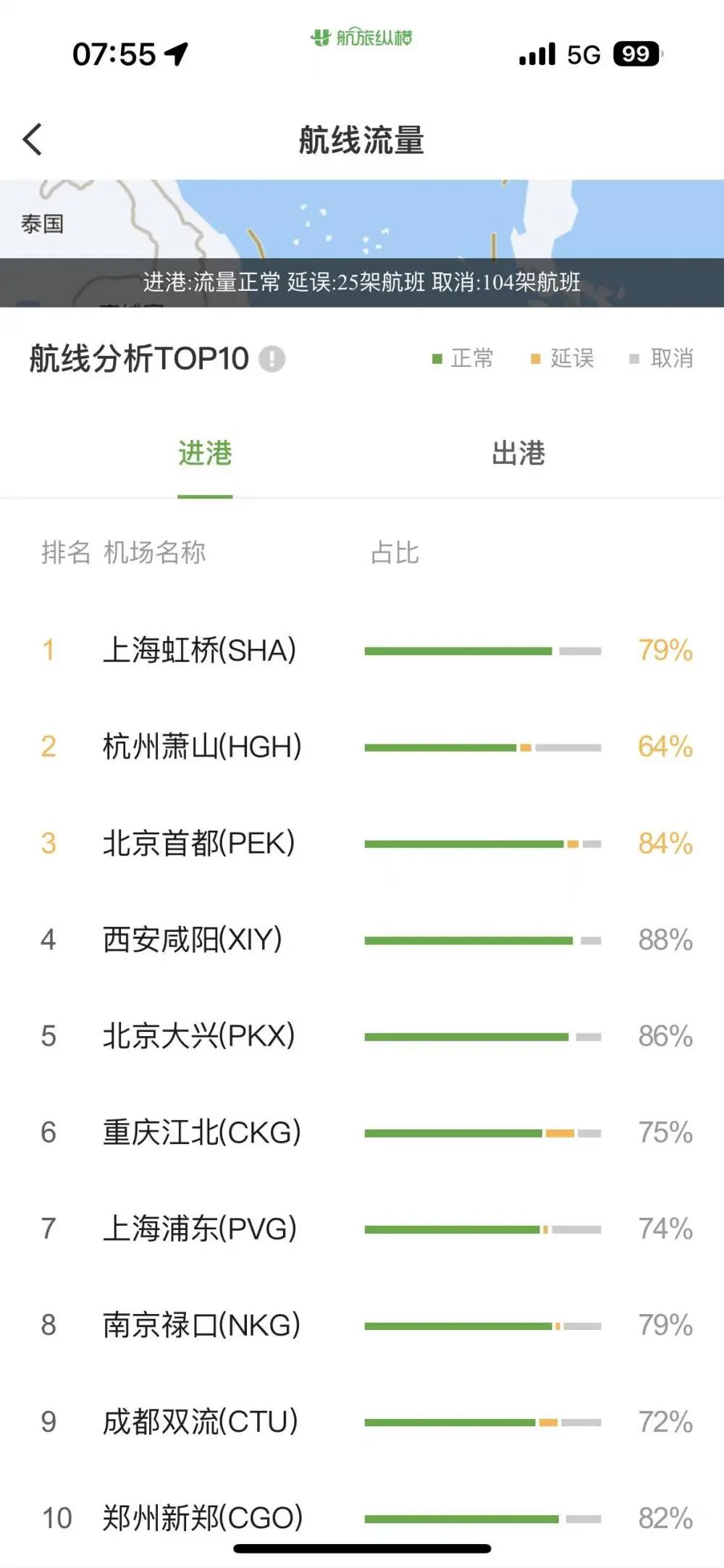Tap the 航旅纵横 logo at top
This screenshot has width=724, height=1568.
[361, 37]
